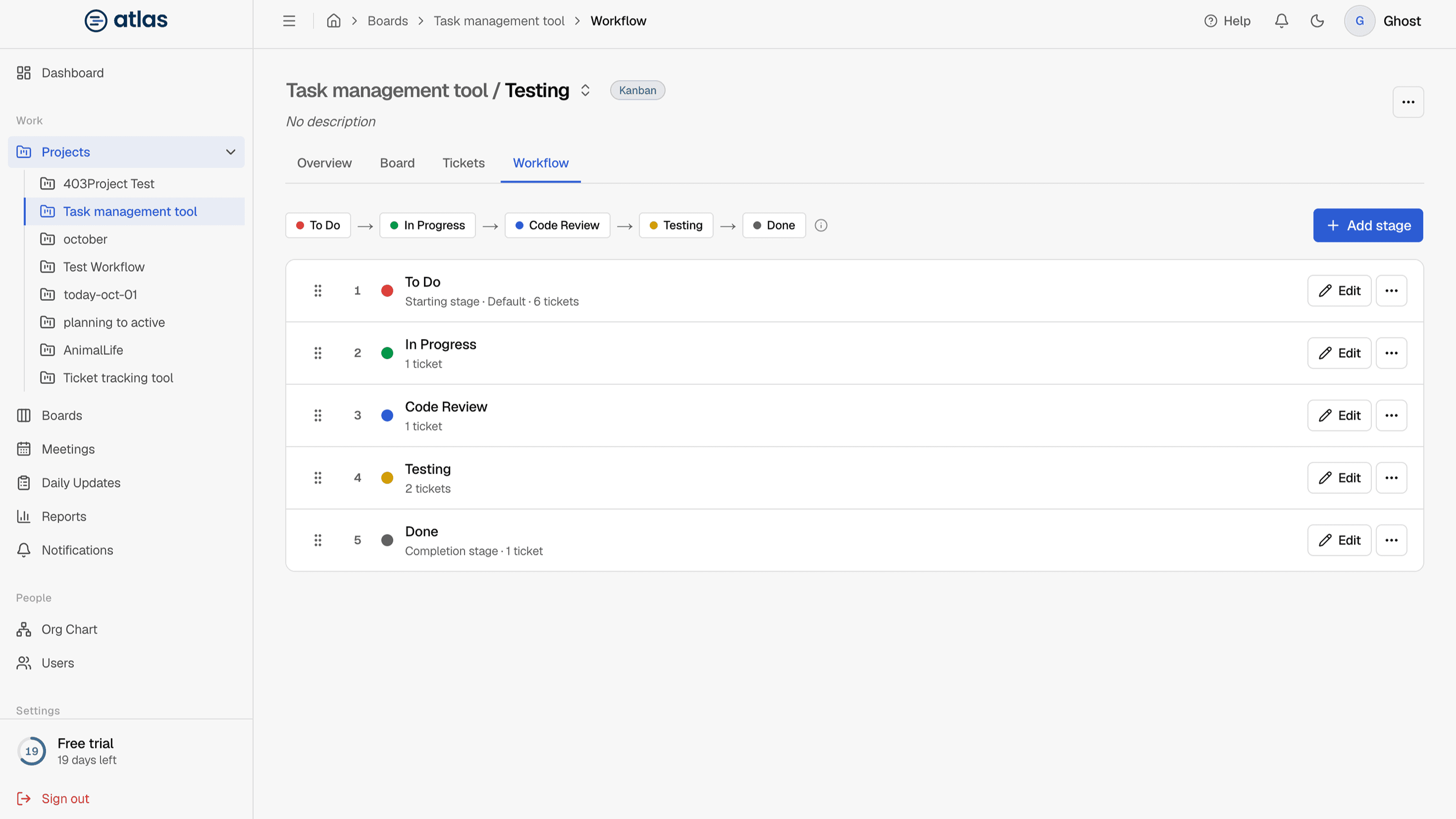This screenshot has width=1456, height=819.
Task: Click the red To Do color dot in list
Action: 387,291
